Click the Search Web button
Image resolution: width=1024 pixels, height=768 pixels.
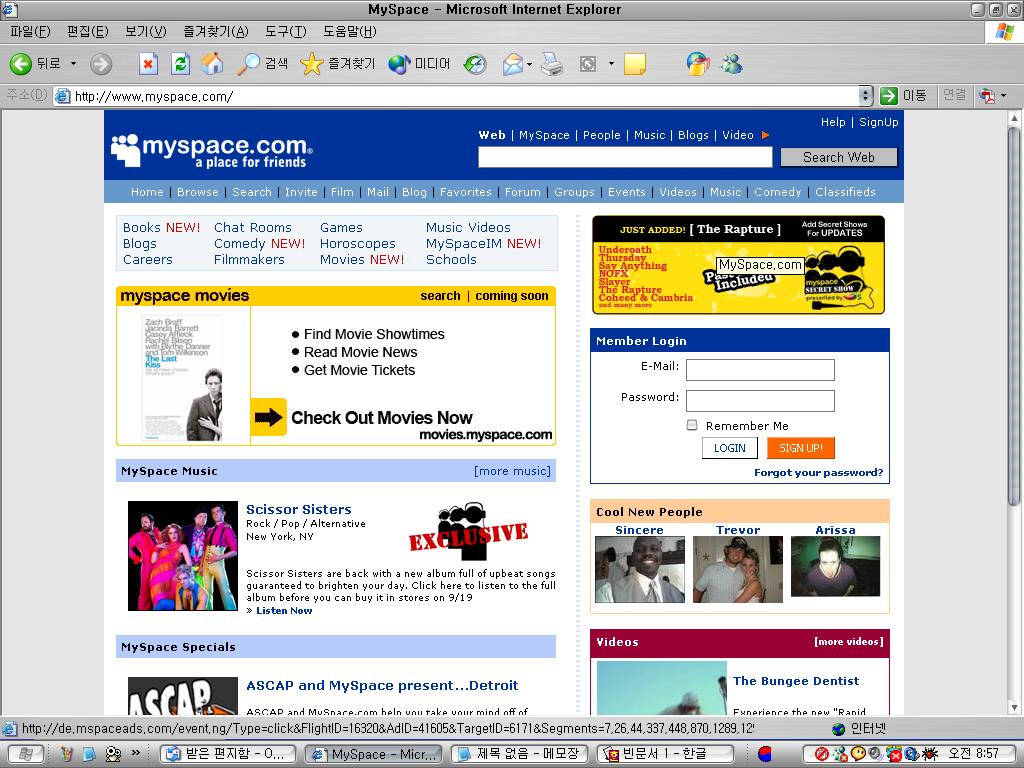point(839,157)
